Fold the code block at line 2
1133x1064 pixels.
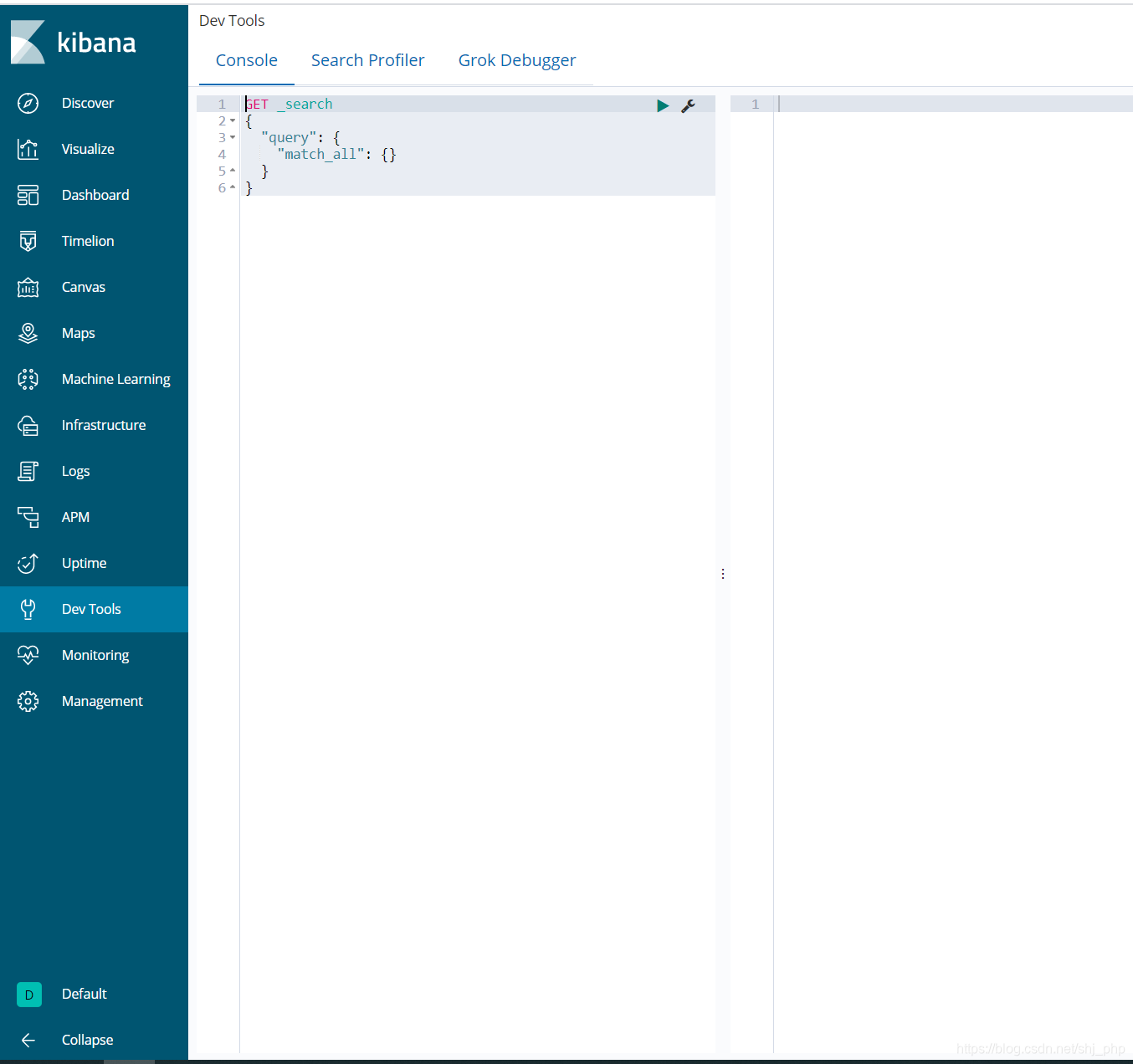click(x=233, y=120)
